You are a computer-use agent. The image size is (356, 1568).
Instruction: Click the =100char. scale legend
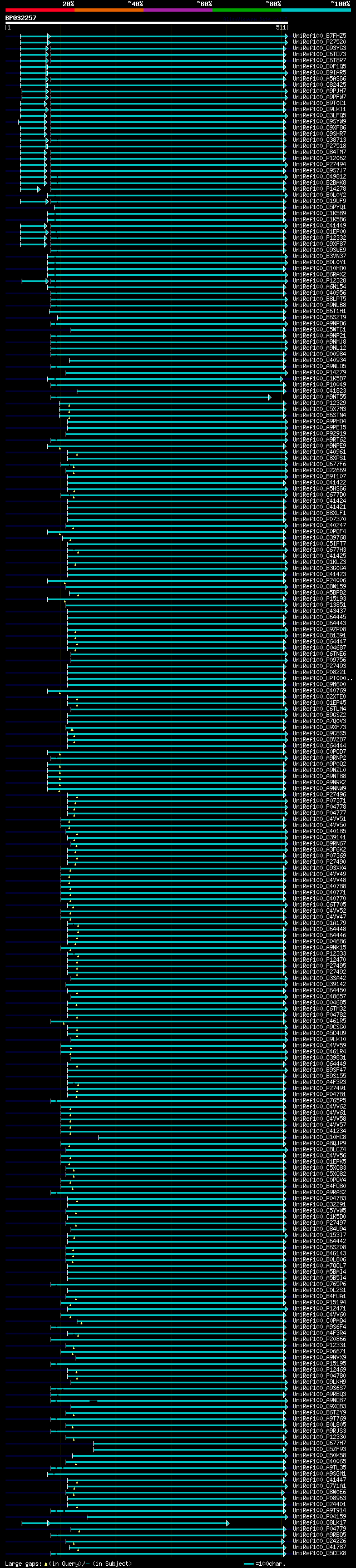click(x=264, y=1563)
